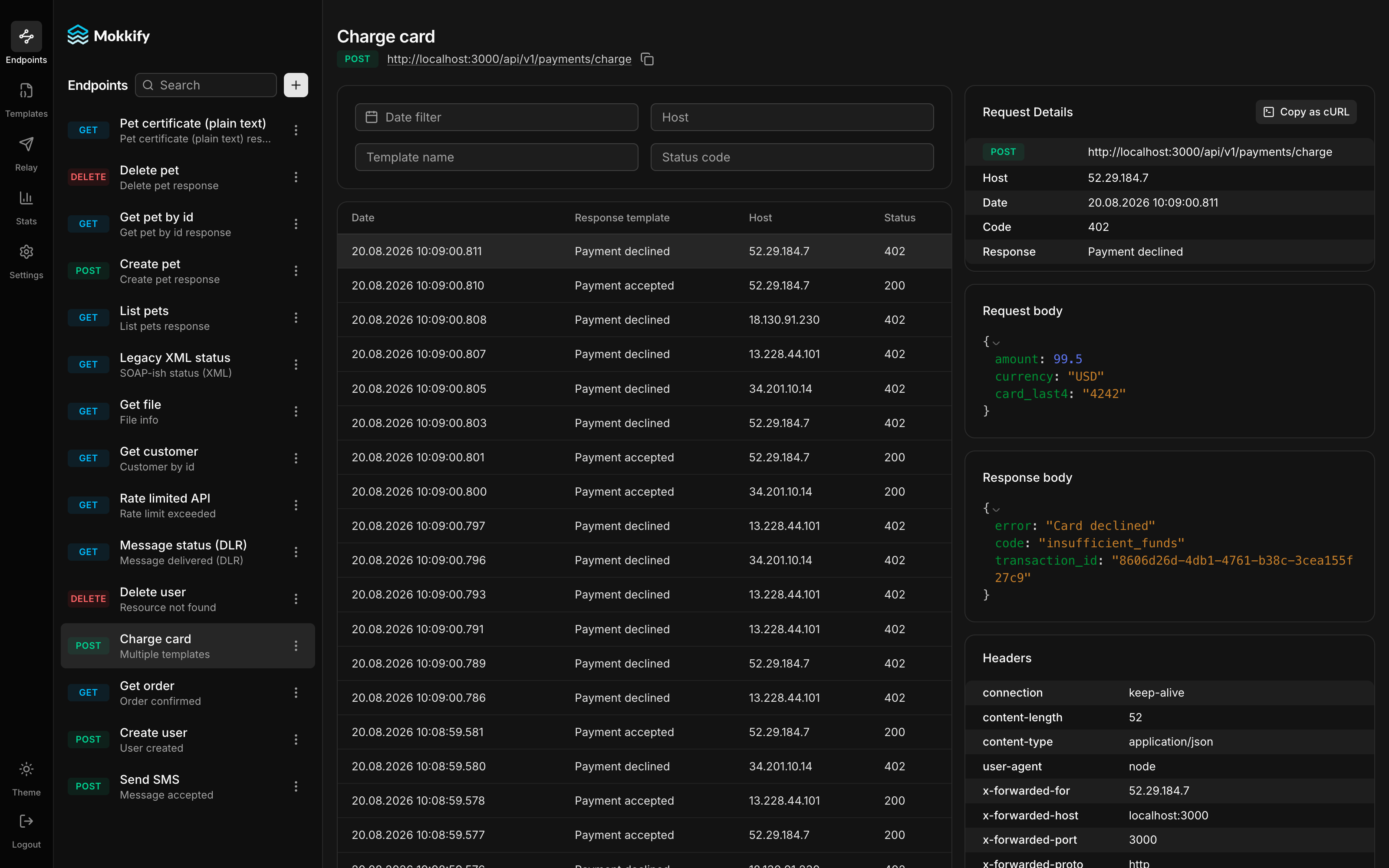Click the Date column header
This screenshot has height=868, width=1389.
(363, 217)
